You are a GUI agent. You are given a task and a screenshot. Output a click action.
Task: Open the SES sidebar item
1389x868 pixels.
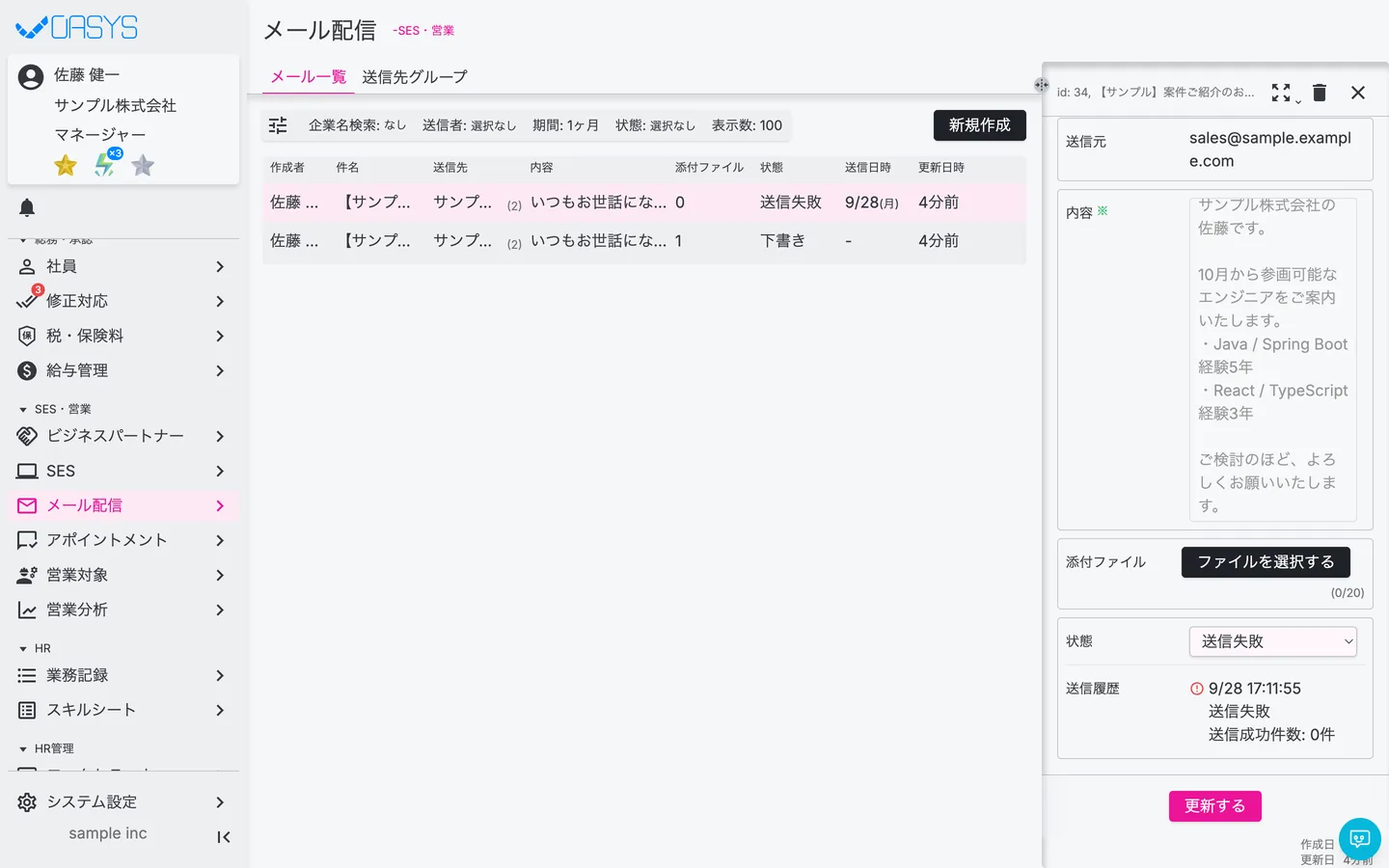click(123, 471)
